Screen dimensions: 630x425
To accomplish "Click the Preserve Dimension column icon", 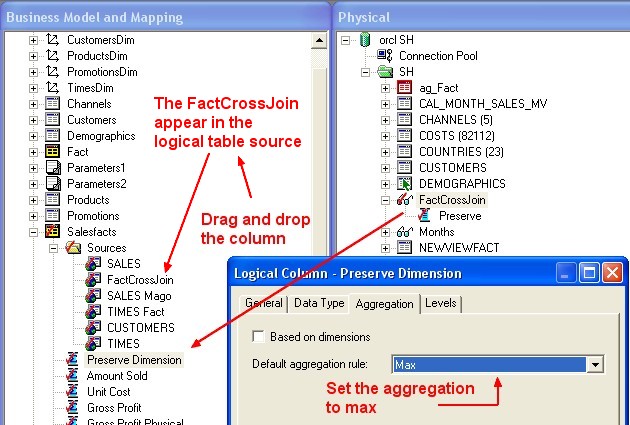I will click(72, 360).
